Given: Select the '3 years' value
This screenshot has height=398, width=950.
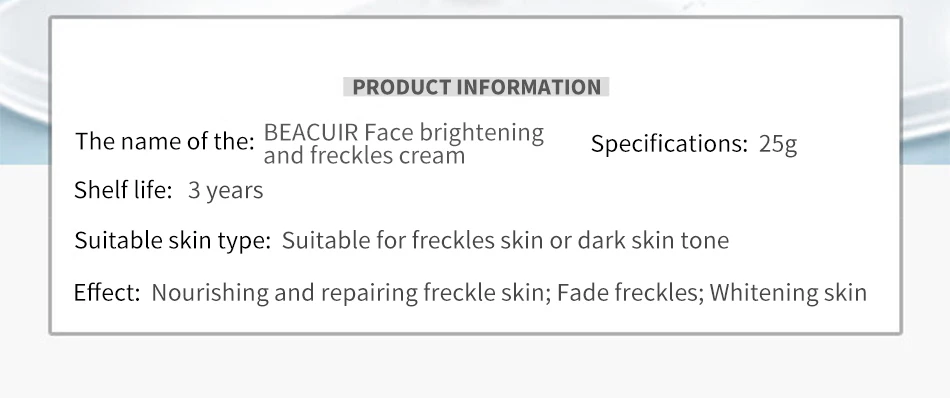Looking at the screenshot, I should tap(225, 191).
